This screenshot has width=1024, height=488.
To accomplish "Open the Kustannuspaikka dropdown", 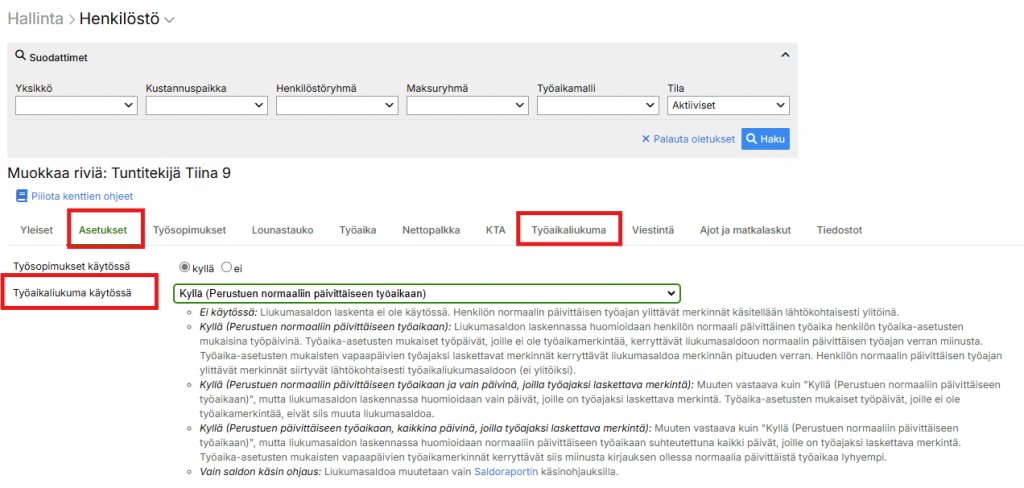I will tap(206, 105).
